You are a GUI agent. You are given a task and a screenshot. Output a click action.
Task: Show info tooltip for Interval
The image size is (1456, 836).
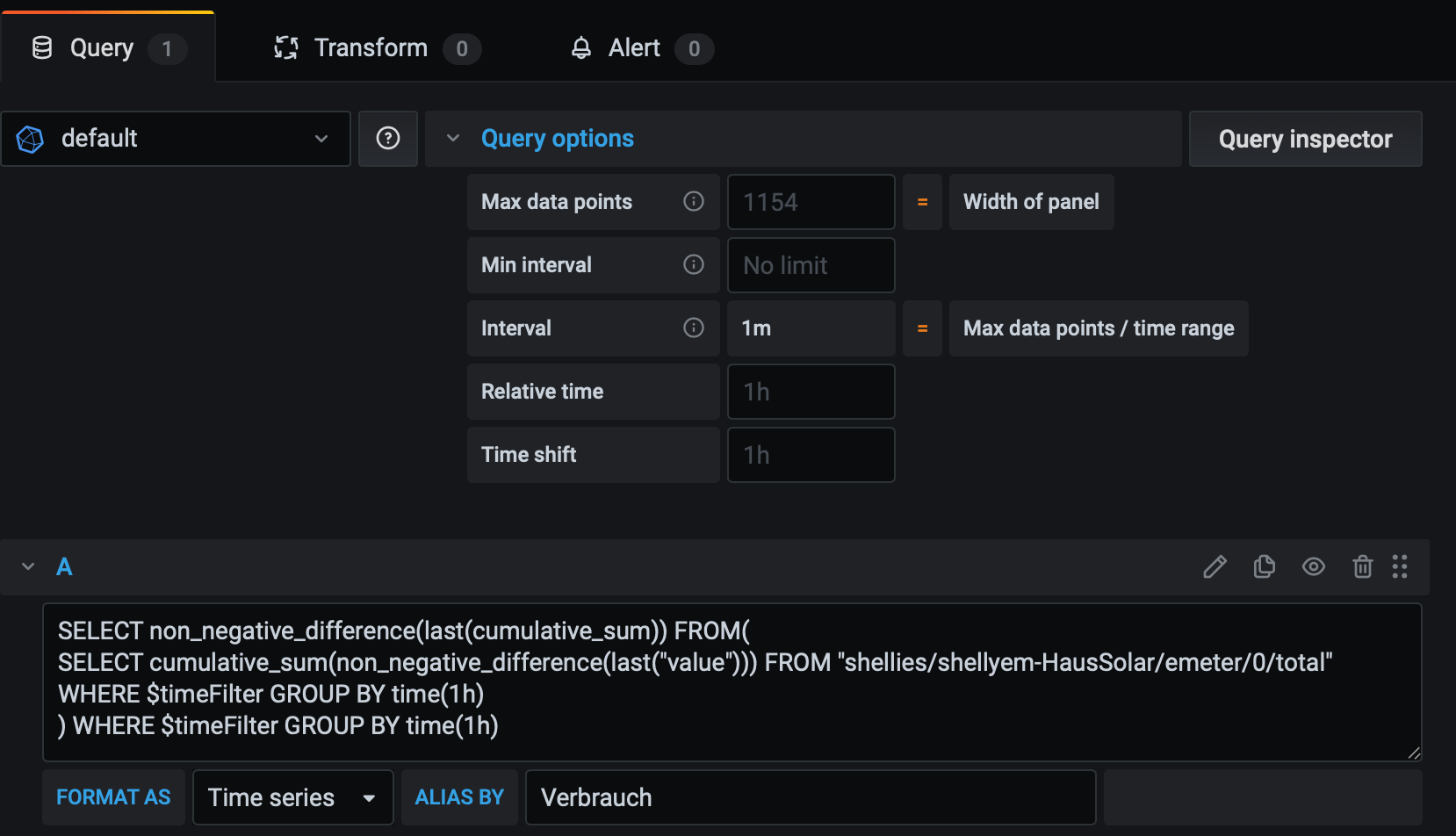point(694,328)
